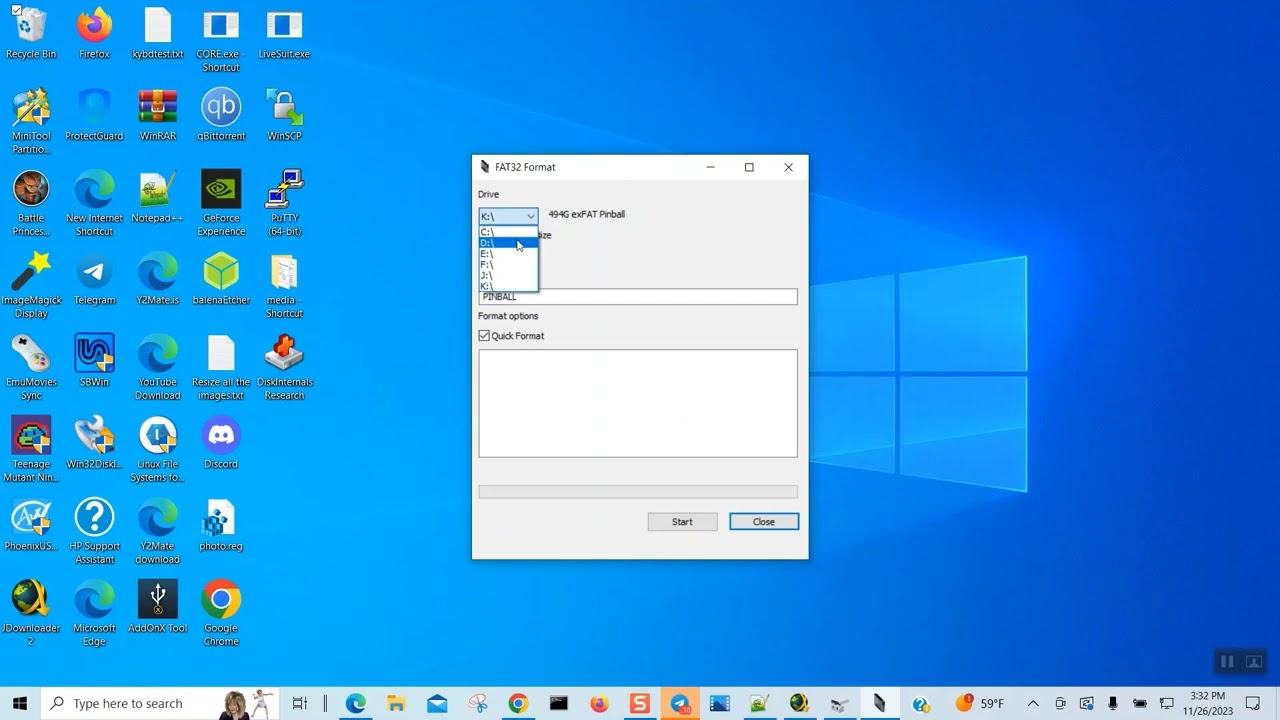This screenshot has height=720, width=1280.
Task: Maximize the FAT32 Format window
Action: [749, 167]
